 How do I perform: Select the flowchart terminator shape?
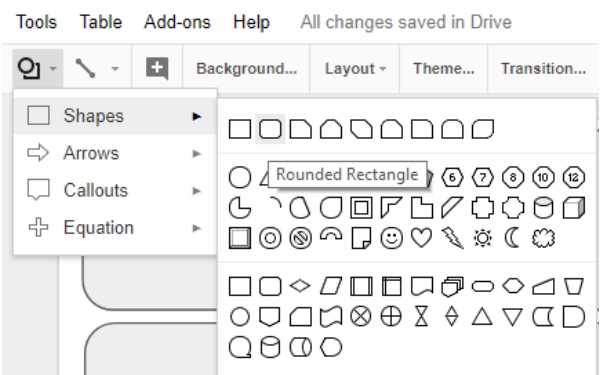tap(483, 286)
